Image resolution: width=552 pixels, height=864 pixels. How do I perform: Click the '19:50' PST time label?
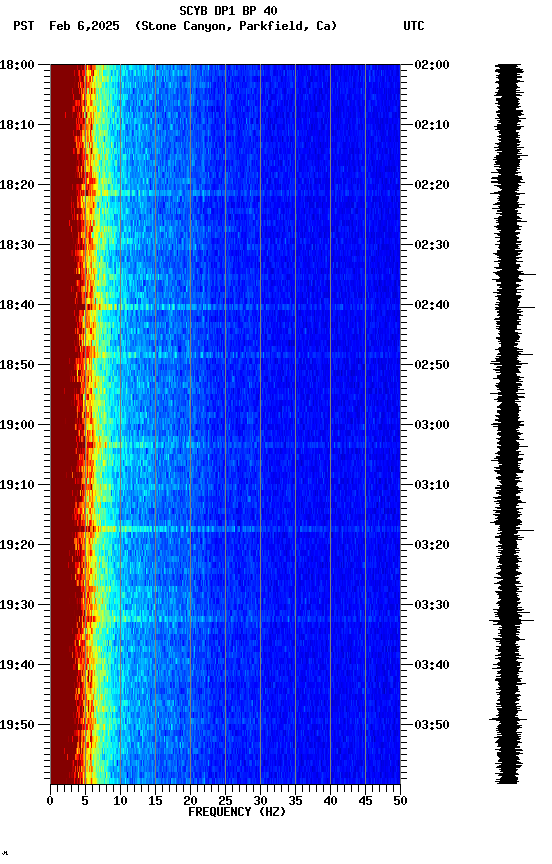click(17, 725)
